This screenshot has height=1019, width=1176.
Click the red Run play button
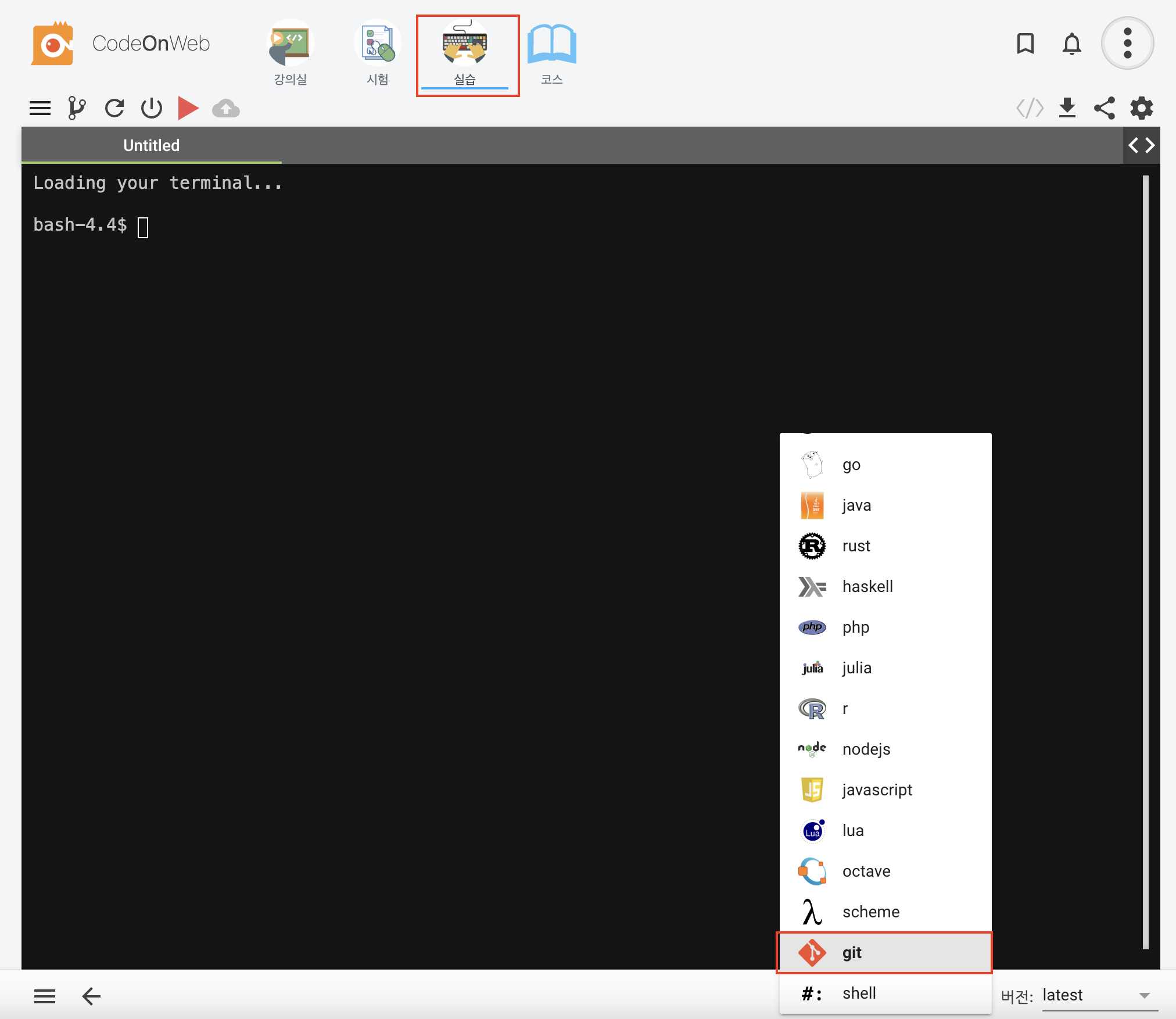tap(188, 109)
